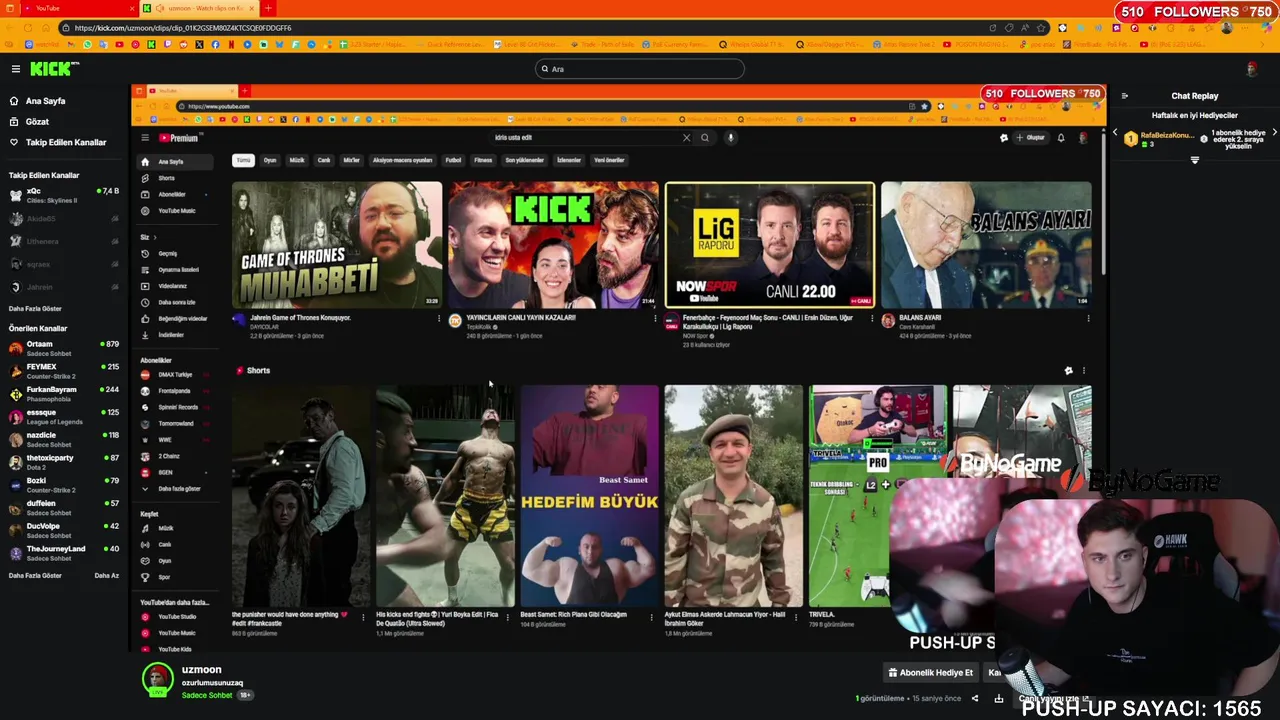Open the Kick sidebar hamburger menu

tap(16, 69)
